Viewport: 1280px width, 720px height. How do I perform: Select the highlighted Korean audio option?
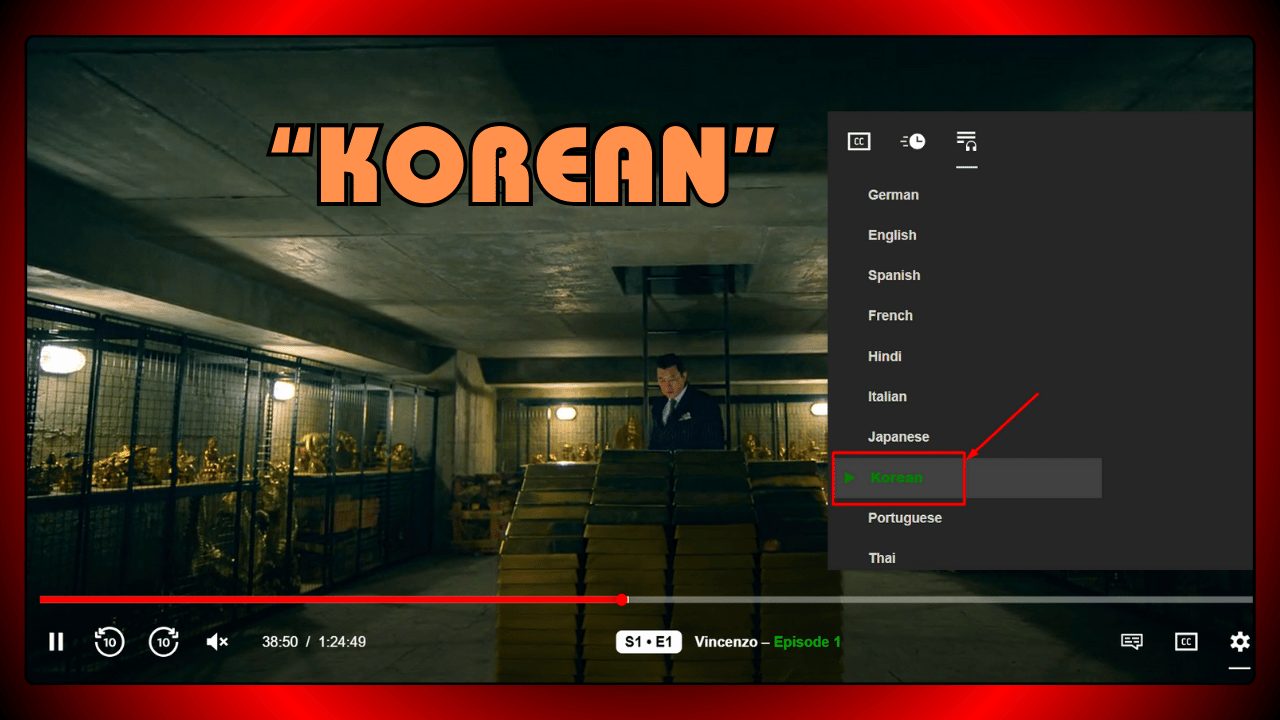967,478
